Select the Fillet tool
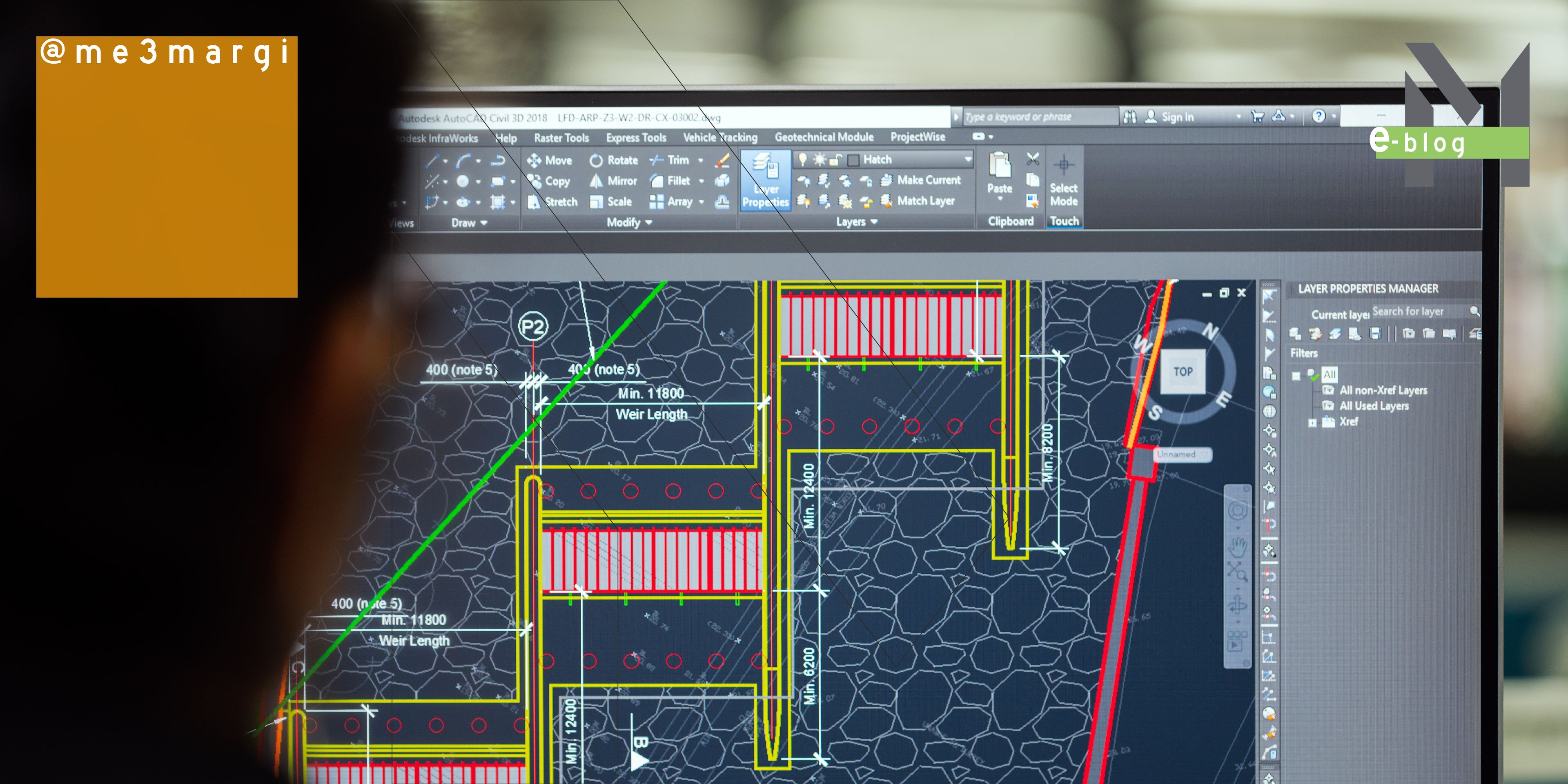Image resolution: width=1568 pixels, height=784 pixels. pyautogui.click(x=670, y=181)
